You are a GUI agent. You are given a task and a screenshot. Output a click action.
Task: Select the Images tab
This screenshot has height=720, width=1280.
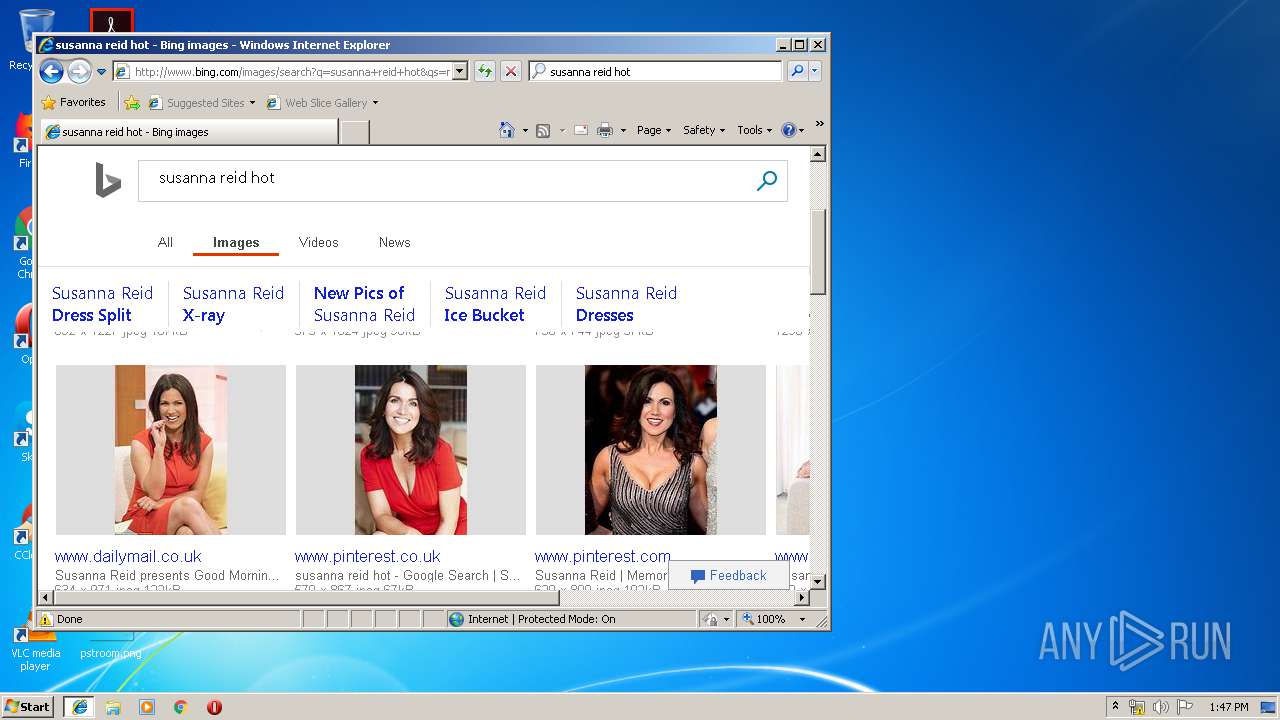[236, 242]
